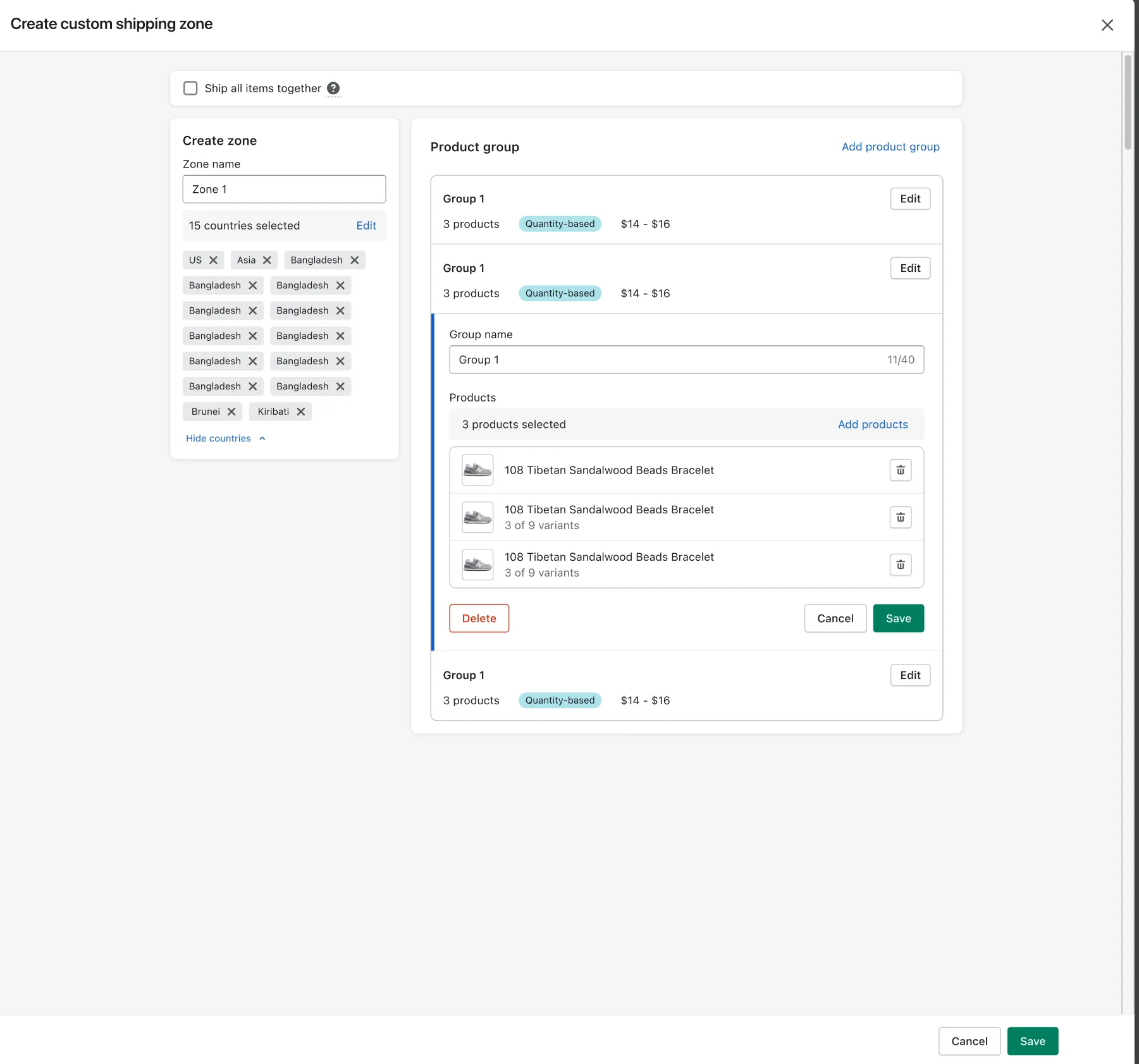Edit the Group 1 below the Delete button
The height and width of the screenshot is (1064, 1139).
(x=910, y=675)
